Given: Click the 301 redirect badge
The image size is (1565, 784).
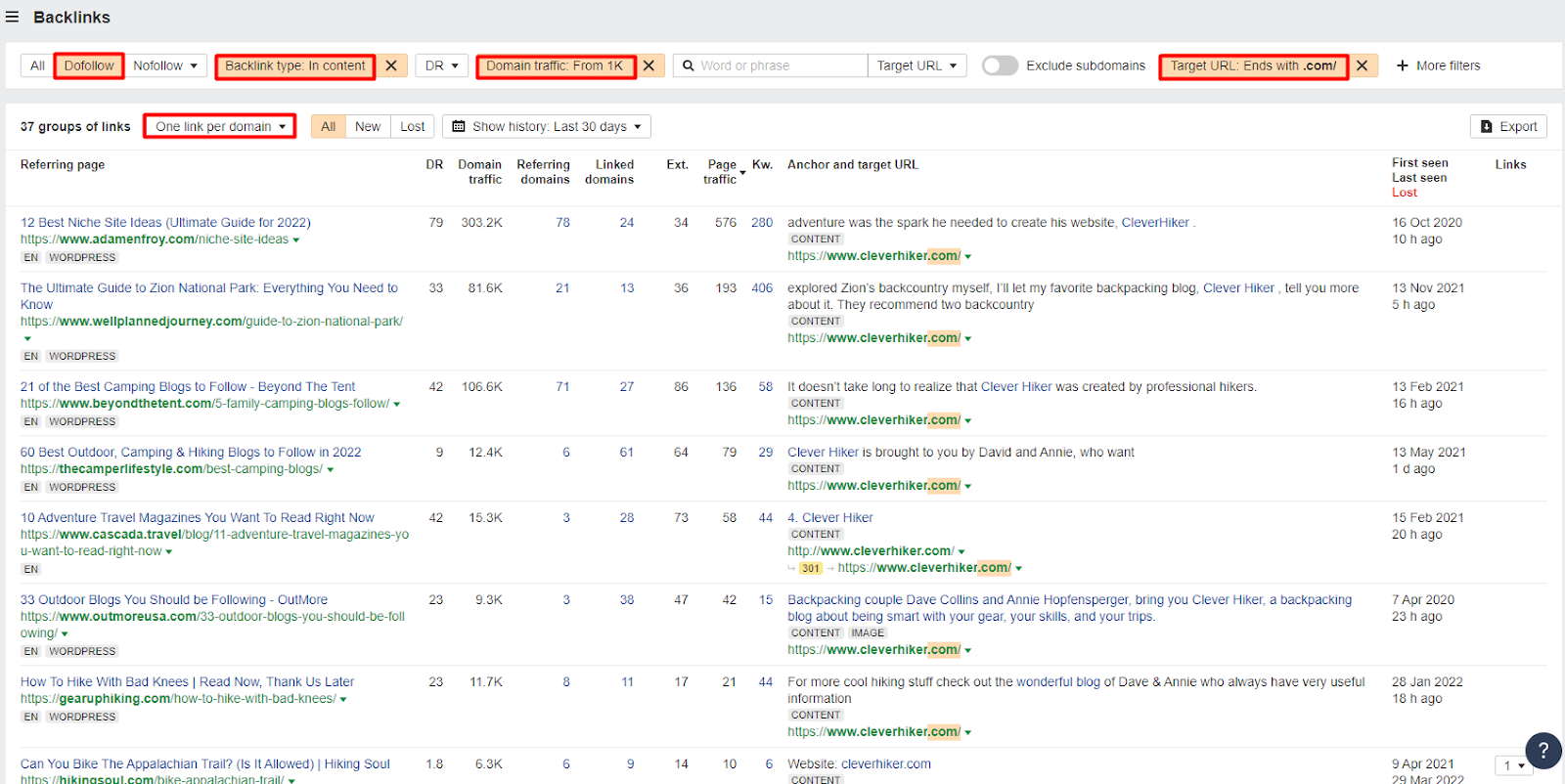Looking at the screenshot, I should (x=811, y=568).
